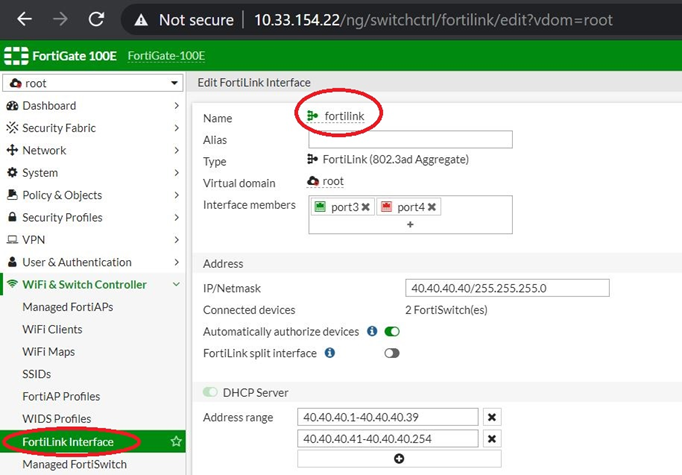682x475 pixels.
Task: Click the FortiLink Interface favorite star
Action: 176,441
